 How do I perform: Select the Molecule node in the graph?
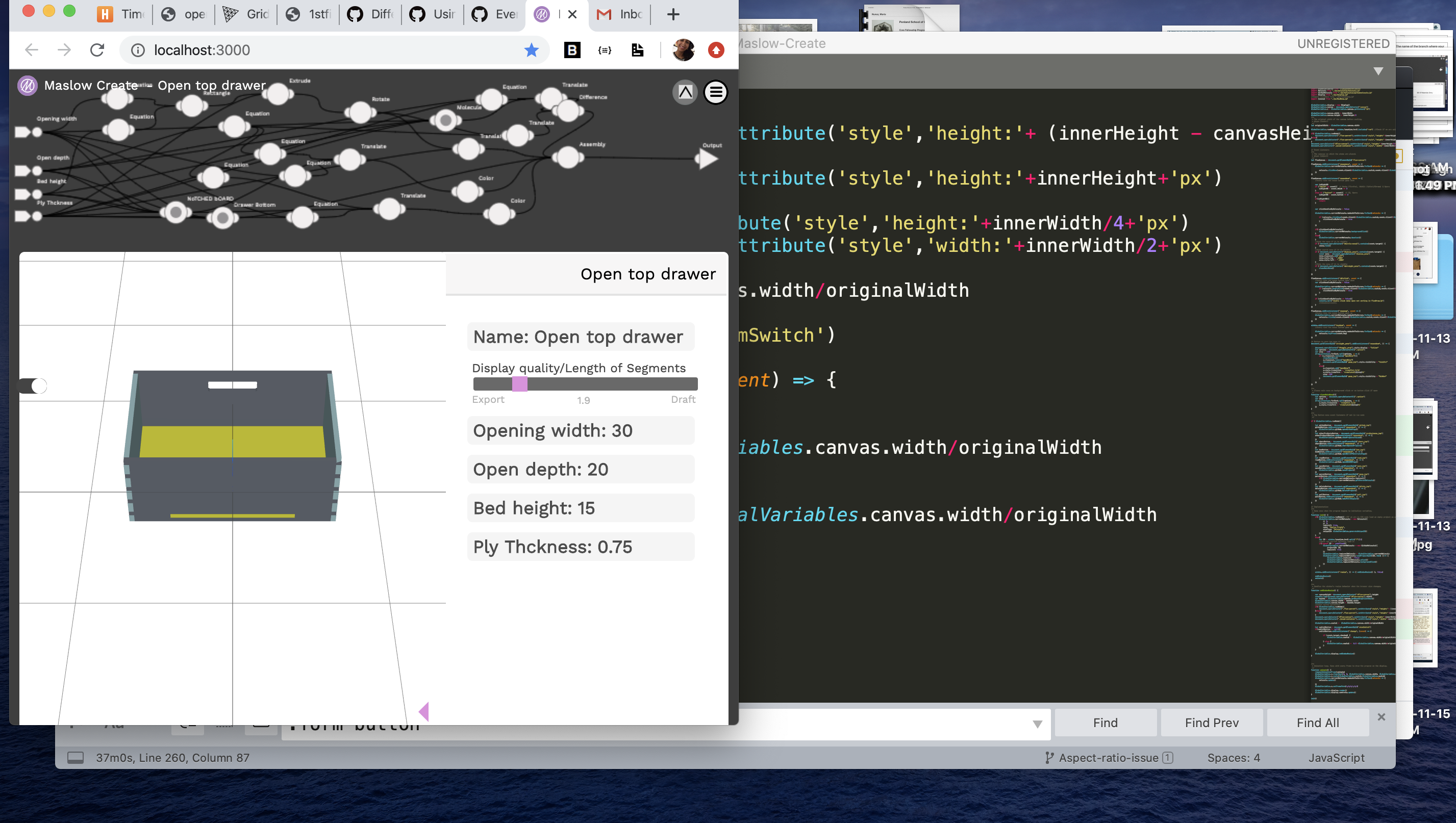pyautogui.click(x=445, y=120)
